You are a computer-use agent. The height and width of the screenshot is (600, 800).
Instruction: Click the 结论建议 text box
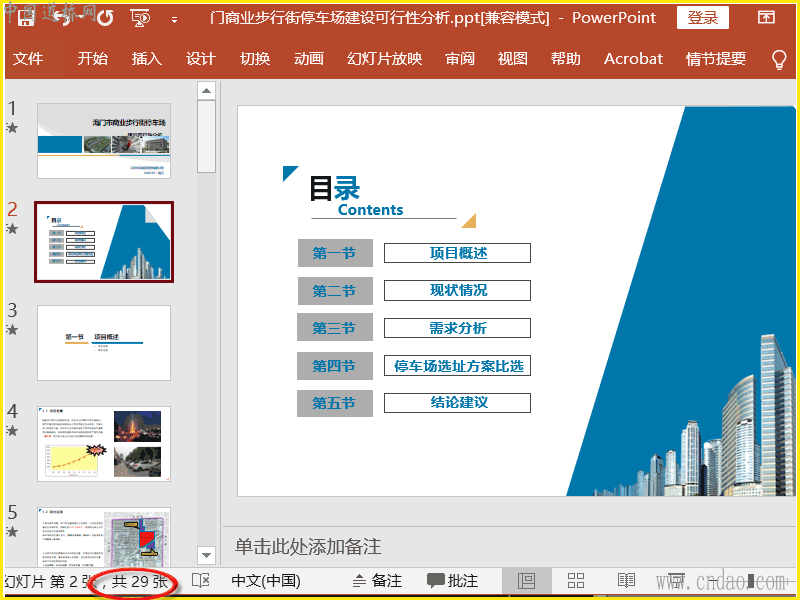458,403
